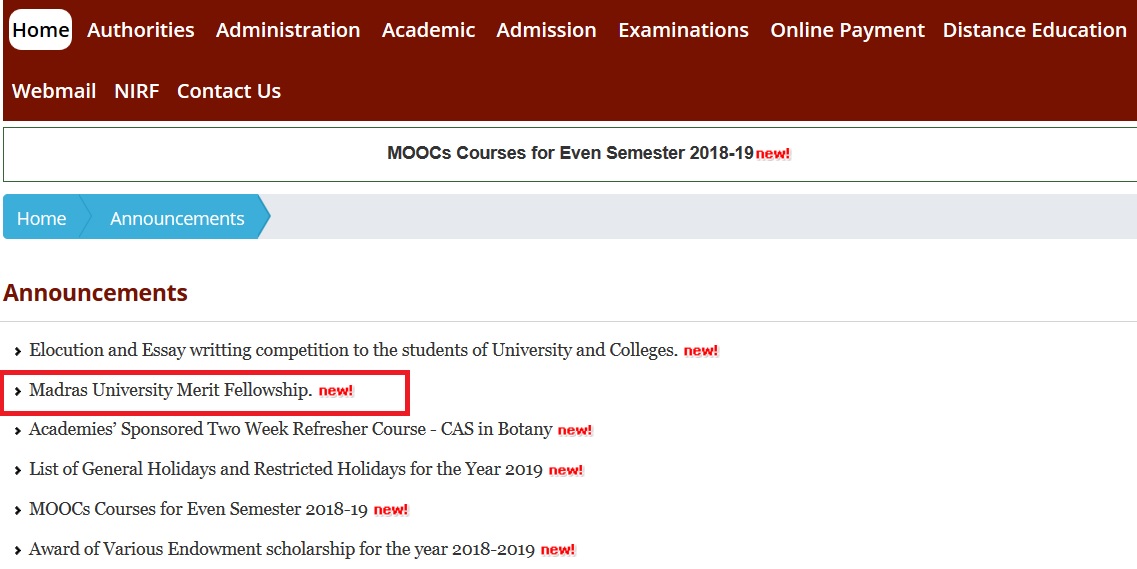Open the Examinations menu
Image resolution: width=1137 pixels, height=569 pixels.
pyautogui.click(x=683, y=30)
